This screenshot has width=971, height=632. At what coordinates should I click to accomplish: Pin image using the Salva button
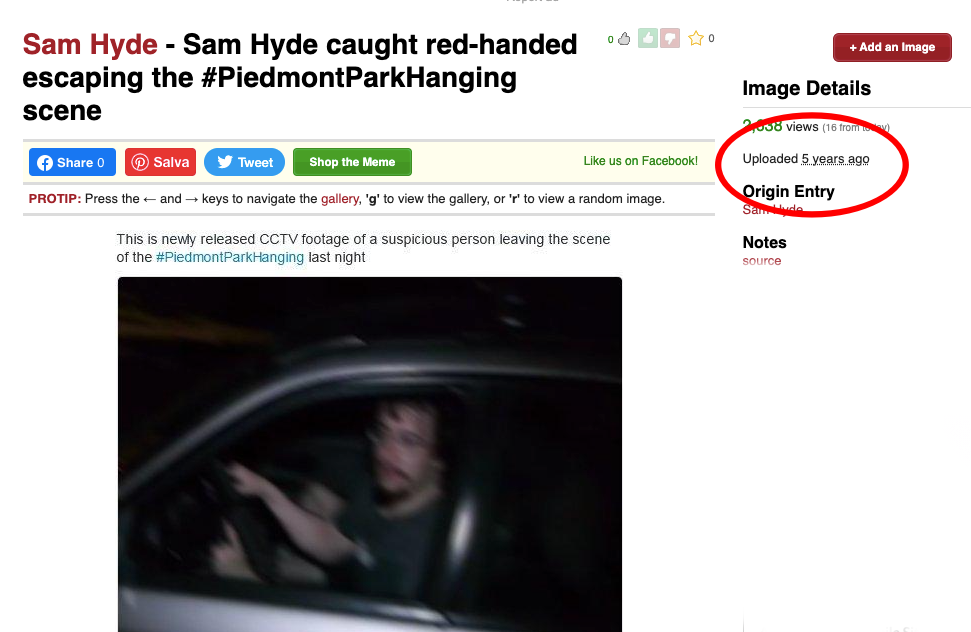160,162
